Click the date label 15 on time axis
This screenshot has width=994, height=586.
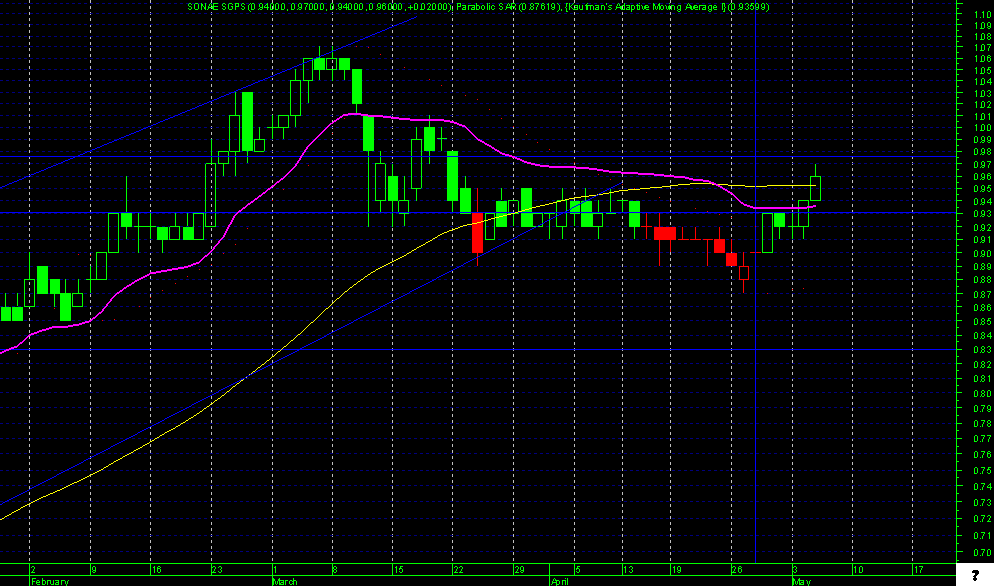398,570
